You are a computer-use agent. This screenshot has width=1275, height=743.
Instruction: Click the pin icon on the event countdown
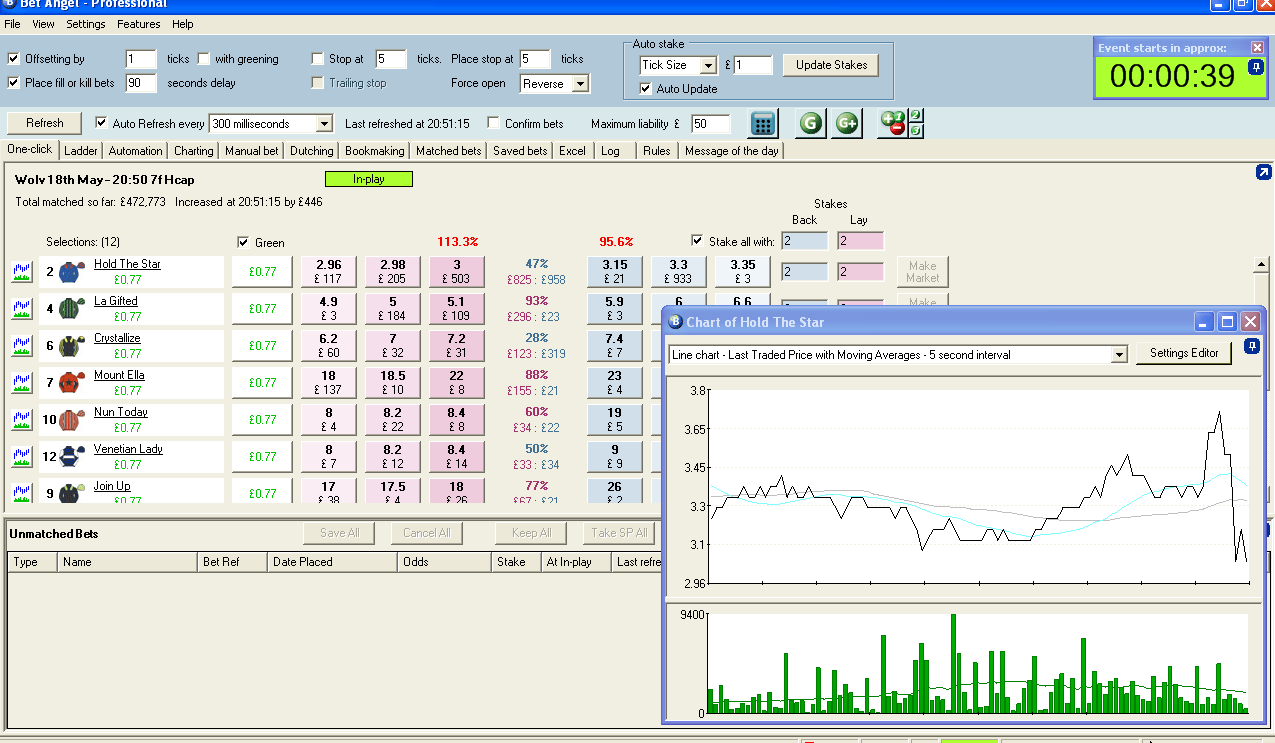pos(1256,67)
